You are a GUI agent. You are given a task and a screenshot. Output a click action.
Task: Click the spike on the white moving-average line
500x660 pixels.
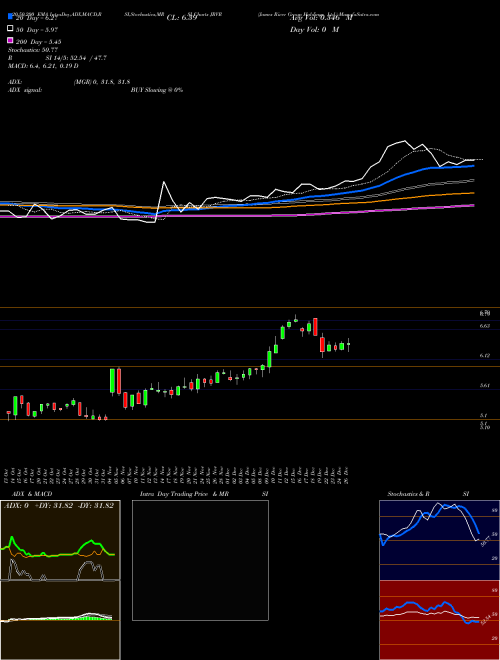pos(164,182)
